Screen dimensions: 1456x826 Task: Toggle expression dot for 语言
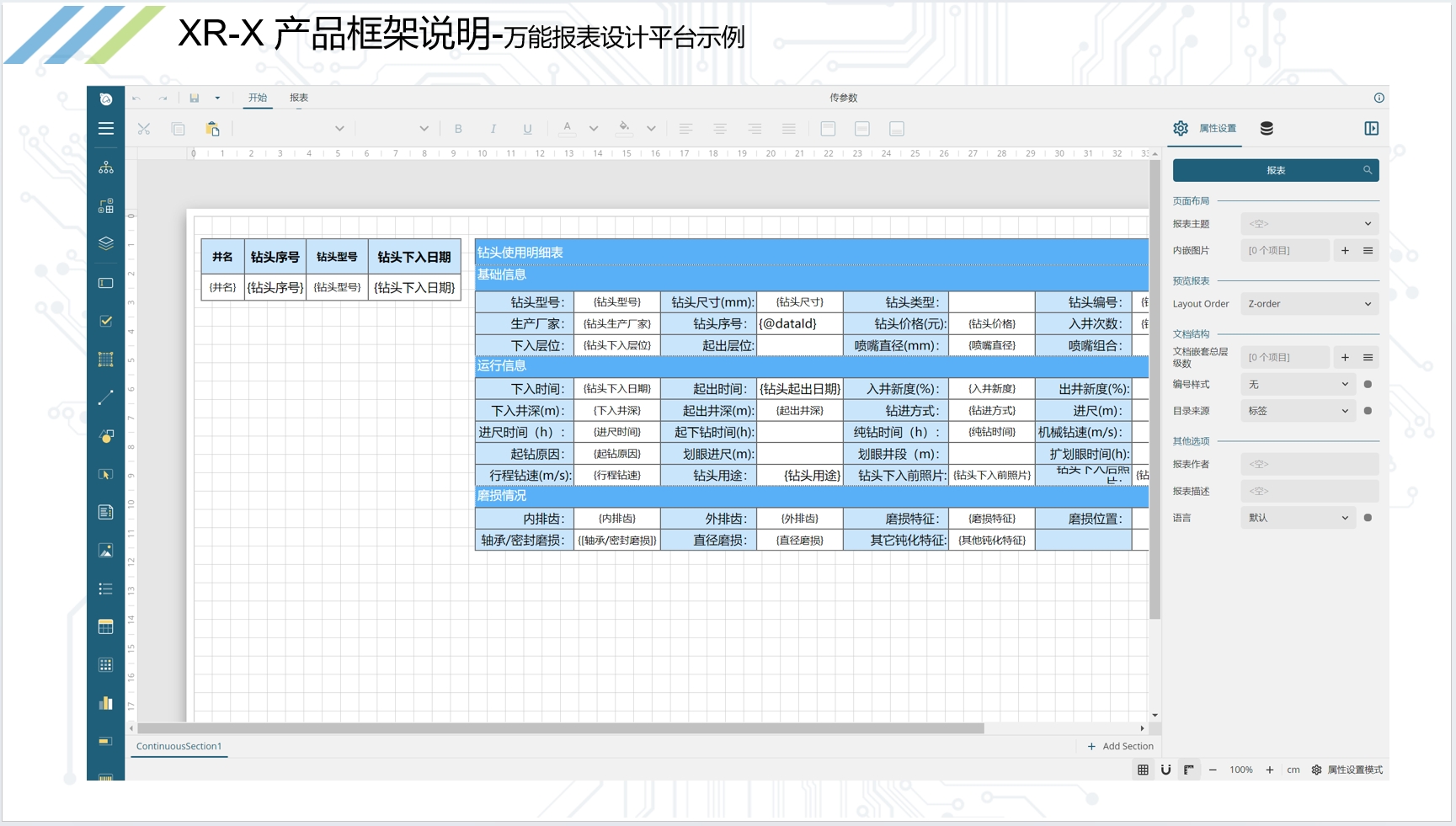(x=1368, y=518)
